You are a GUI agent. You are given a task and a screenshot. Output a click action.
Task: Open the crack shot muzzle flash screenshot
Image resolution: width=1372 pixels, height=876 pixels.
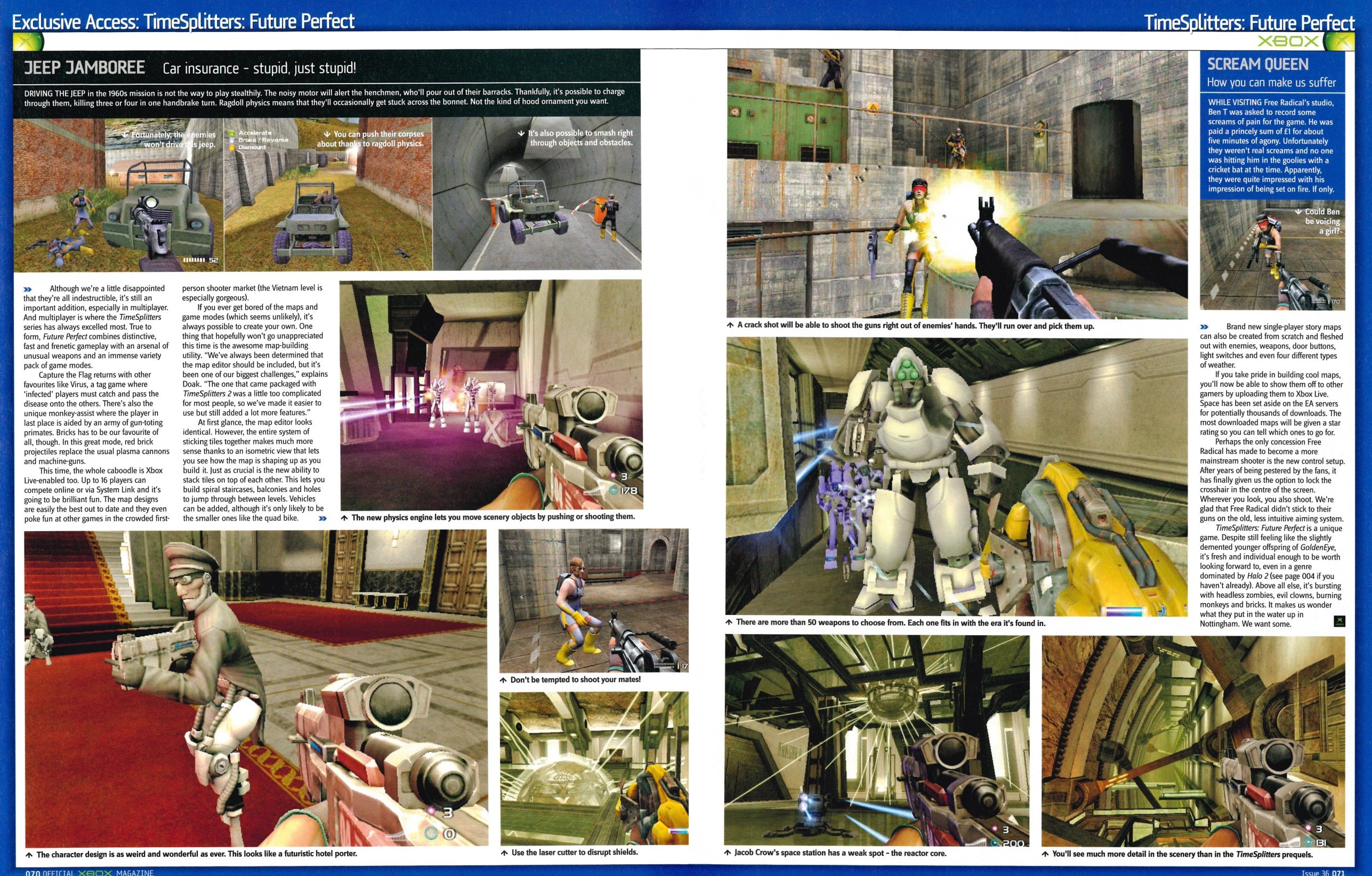pyautogui.click(x=957, y=183)
